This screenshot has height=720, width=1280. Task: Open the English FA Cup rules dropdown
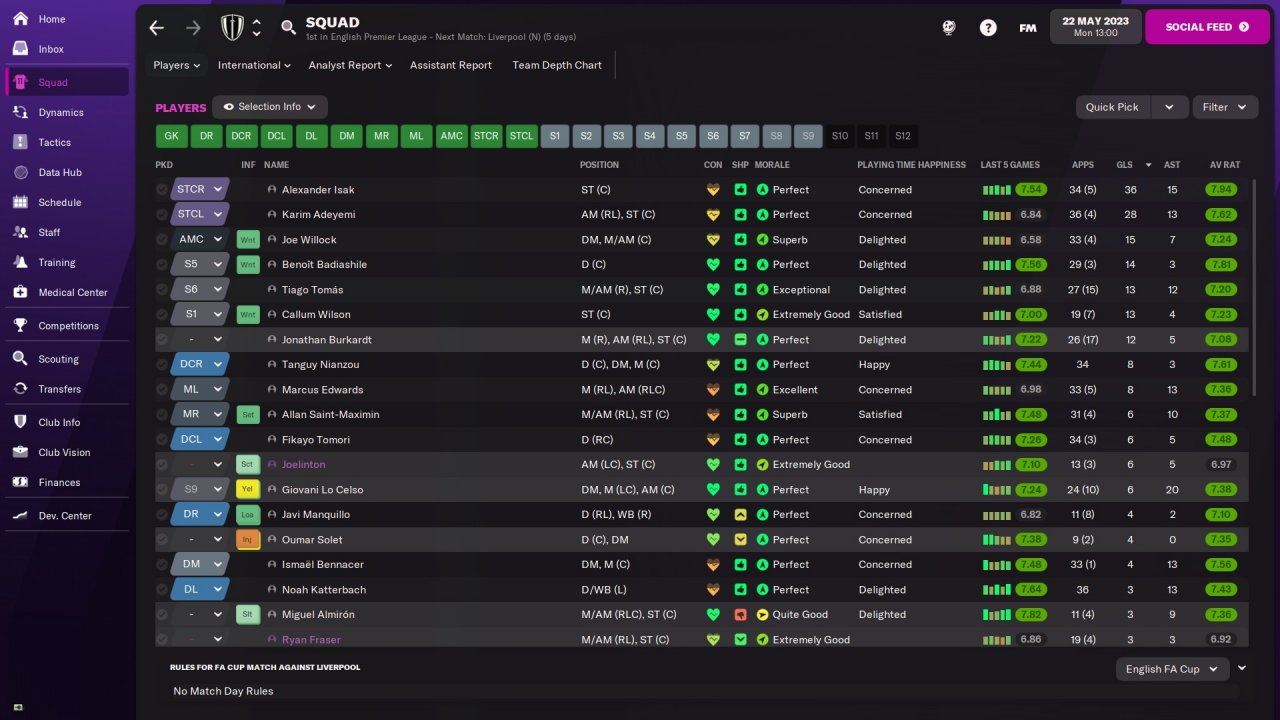coord(1172,669)
